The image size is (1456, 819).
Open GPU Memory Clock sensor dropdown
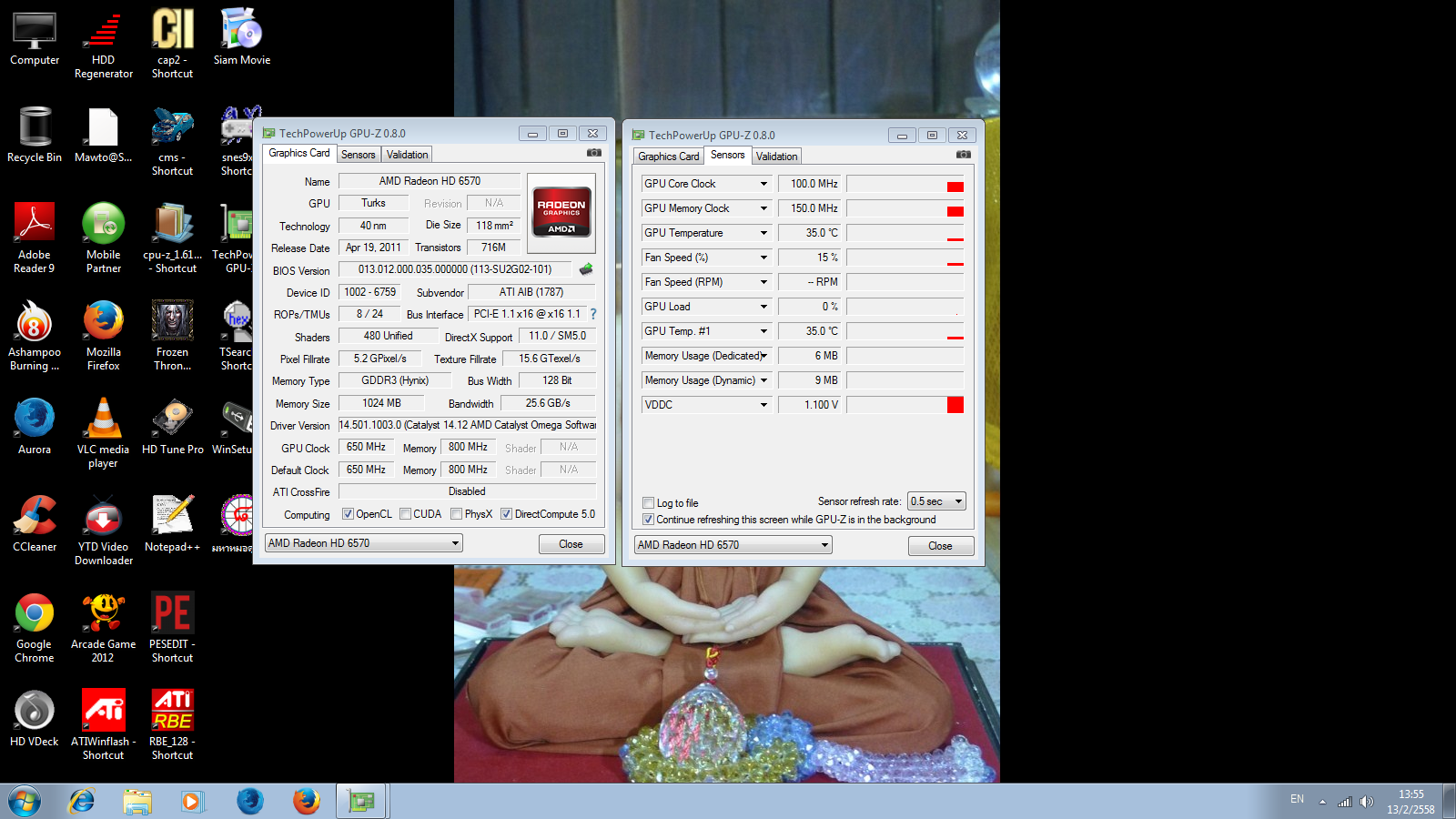[x=763, y=208]
